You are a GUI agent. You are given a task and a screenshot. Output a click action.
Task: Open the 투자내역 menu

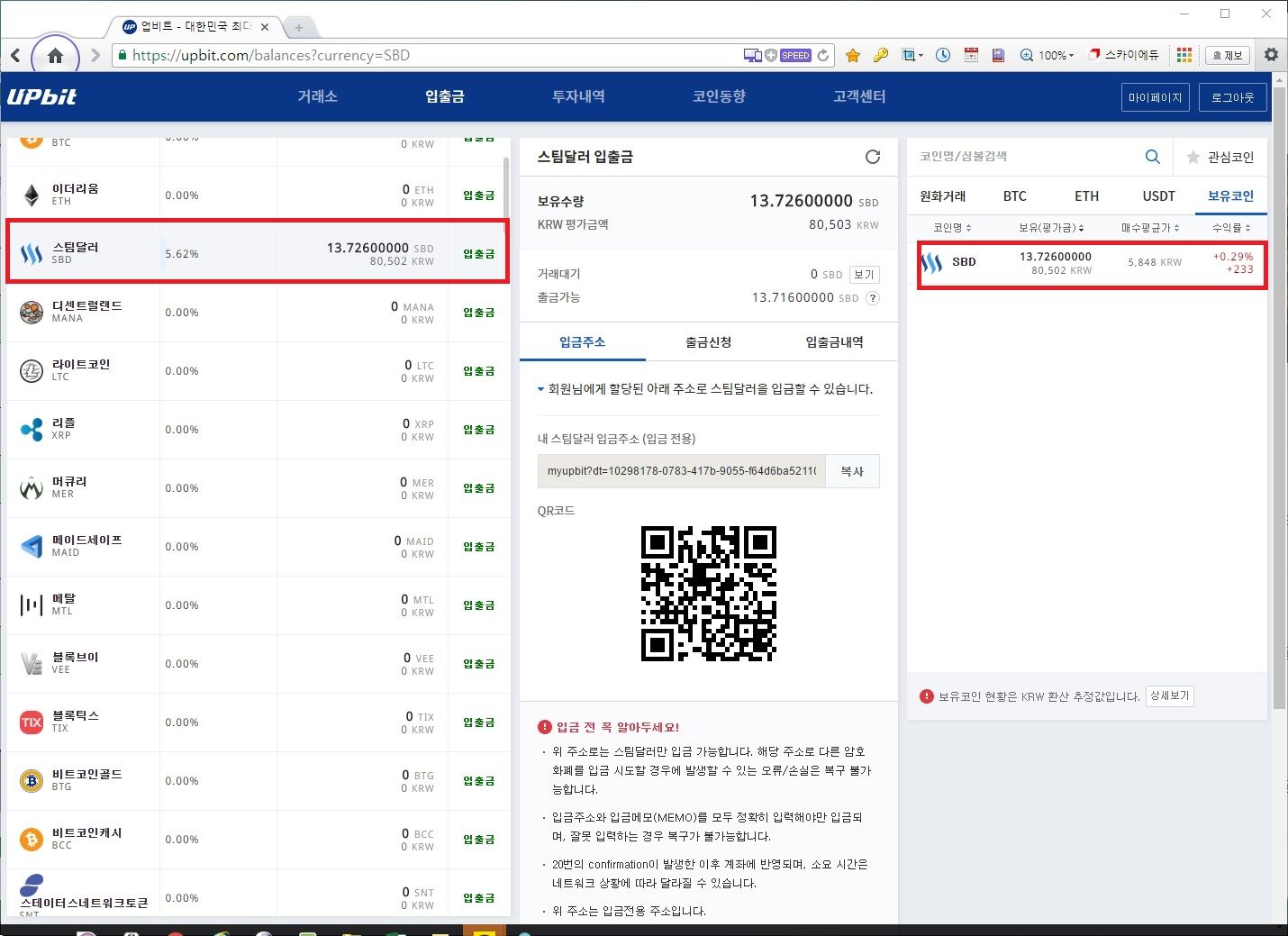(x=579, y=96)
